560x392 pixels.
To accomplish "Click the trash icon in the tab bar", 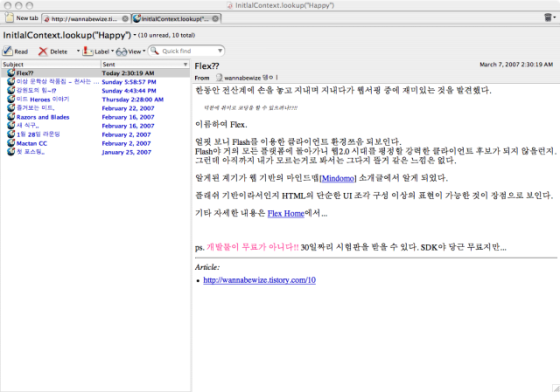I will (548, 17).
